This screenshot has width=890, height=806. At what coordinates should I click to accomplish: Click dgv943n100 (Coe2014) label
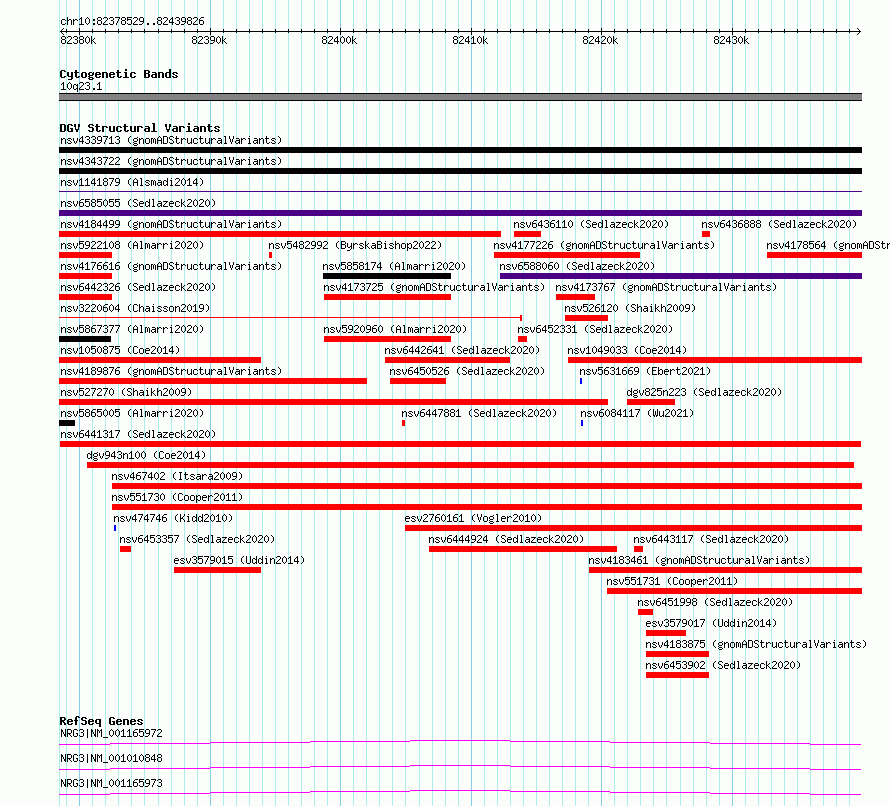click(146, 455)
